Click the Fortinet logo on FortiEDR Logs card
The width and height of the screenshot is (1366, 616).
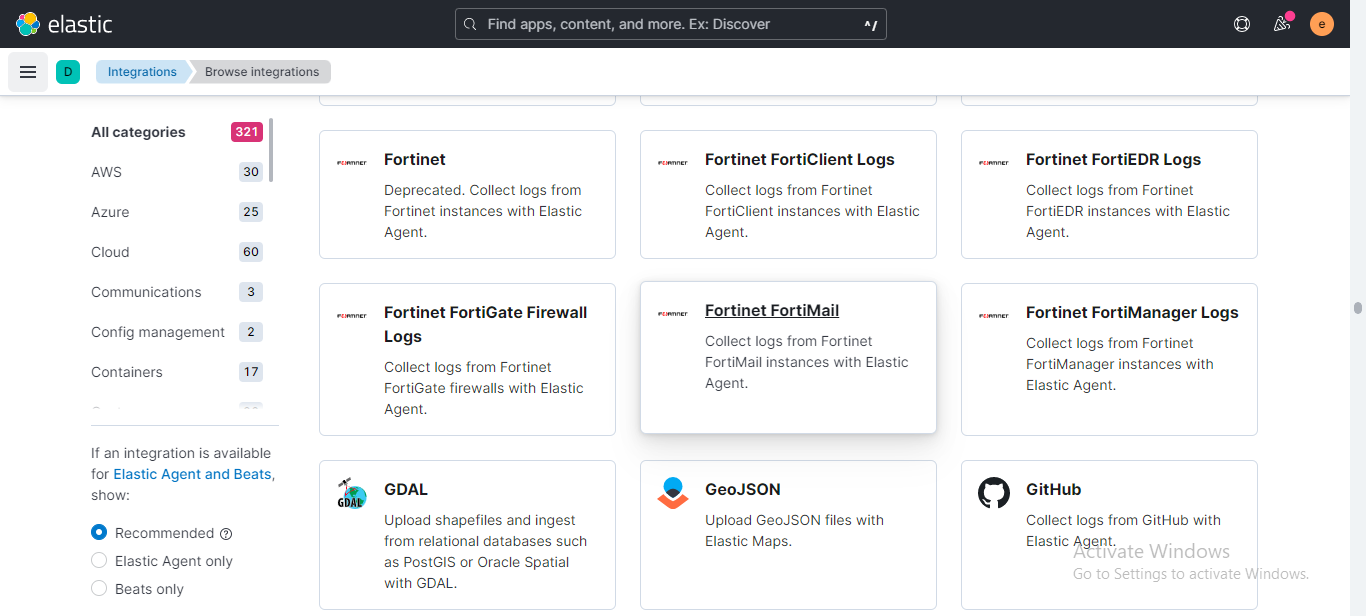click(994, 162)
